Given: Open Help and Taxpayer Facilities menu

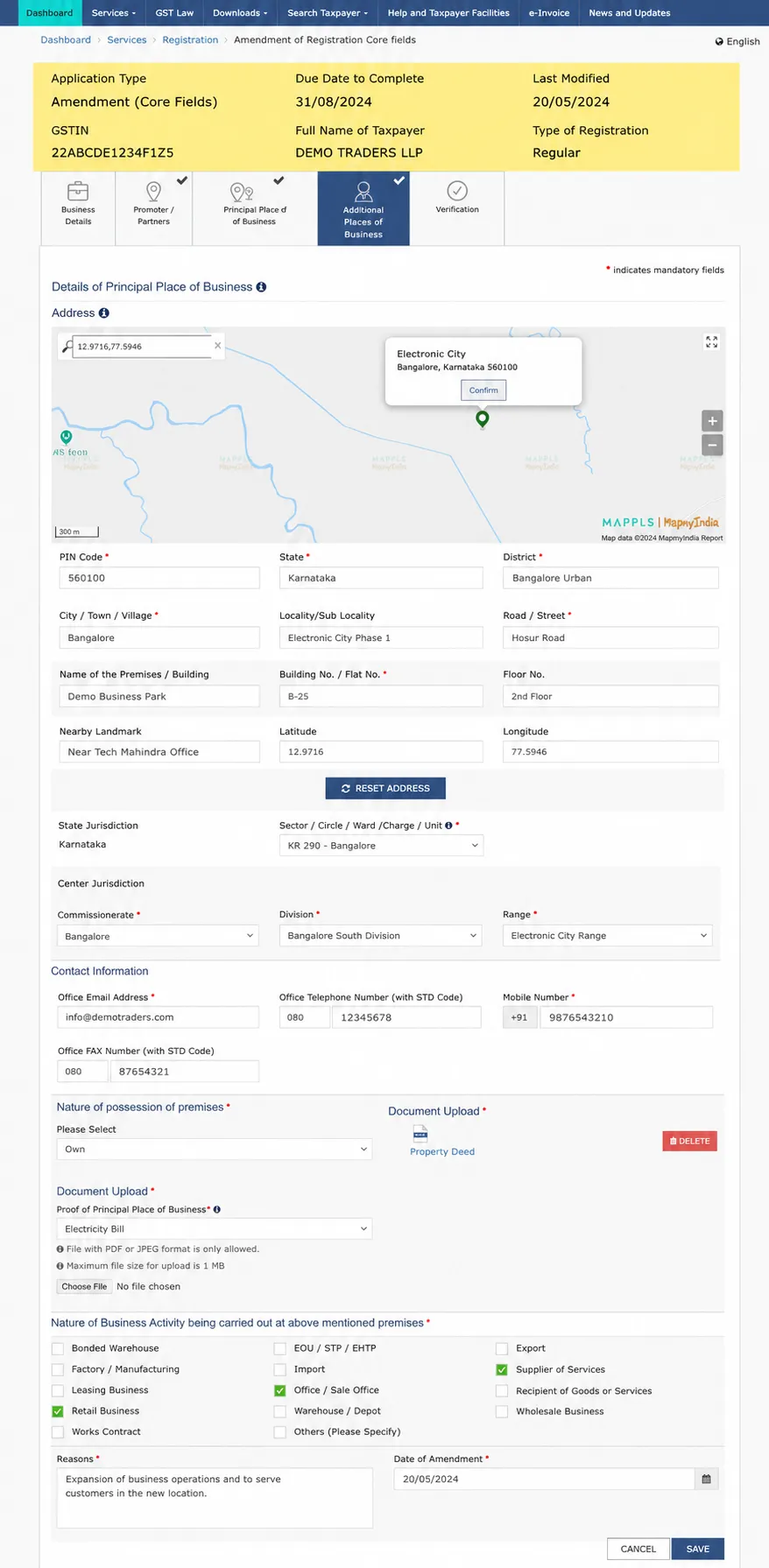Looking at the screenshot, I should pyautogui.click(x=448, y=13).
